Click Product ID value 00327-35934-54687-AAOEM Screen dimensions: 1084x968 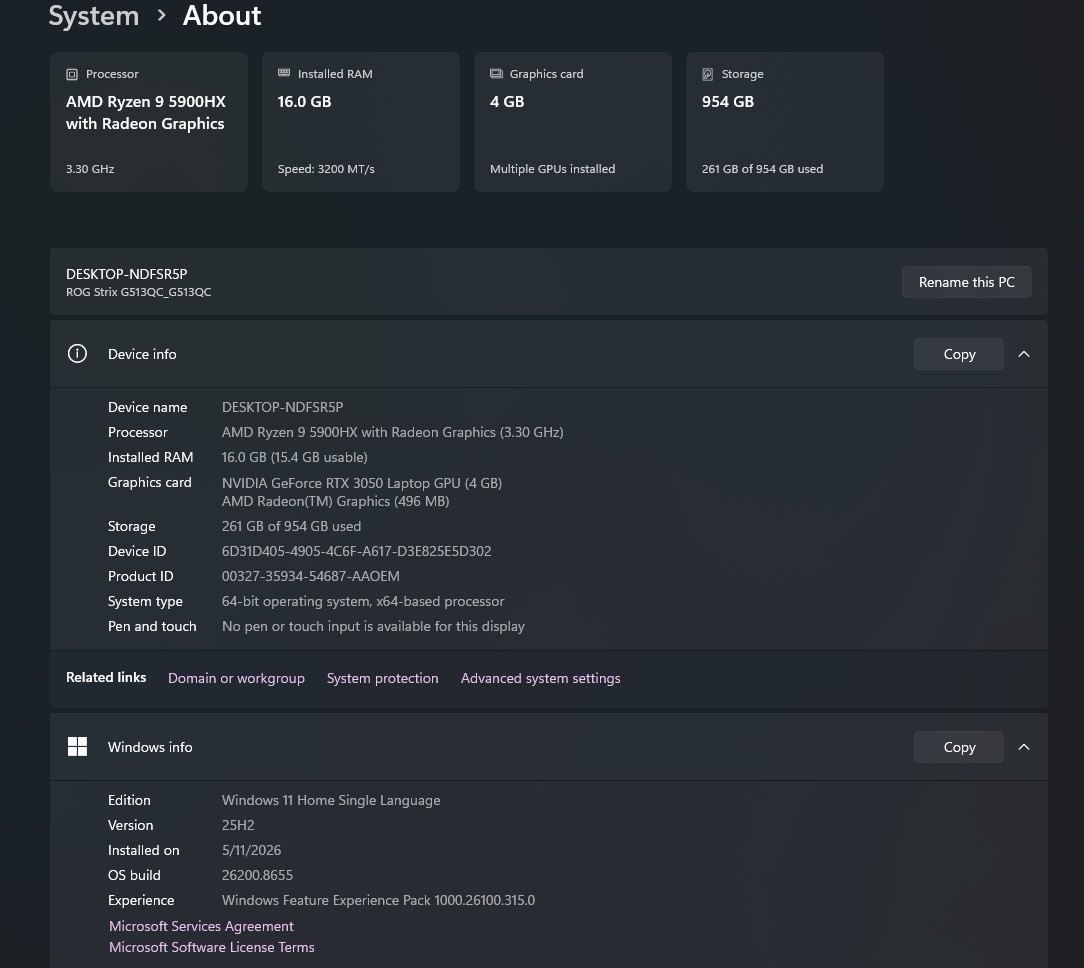310,576
